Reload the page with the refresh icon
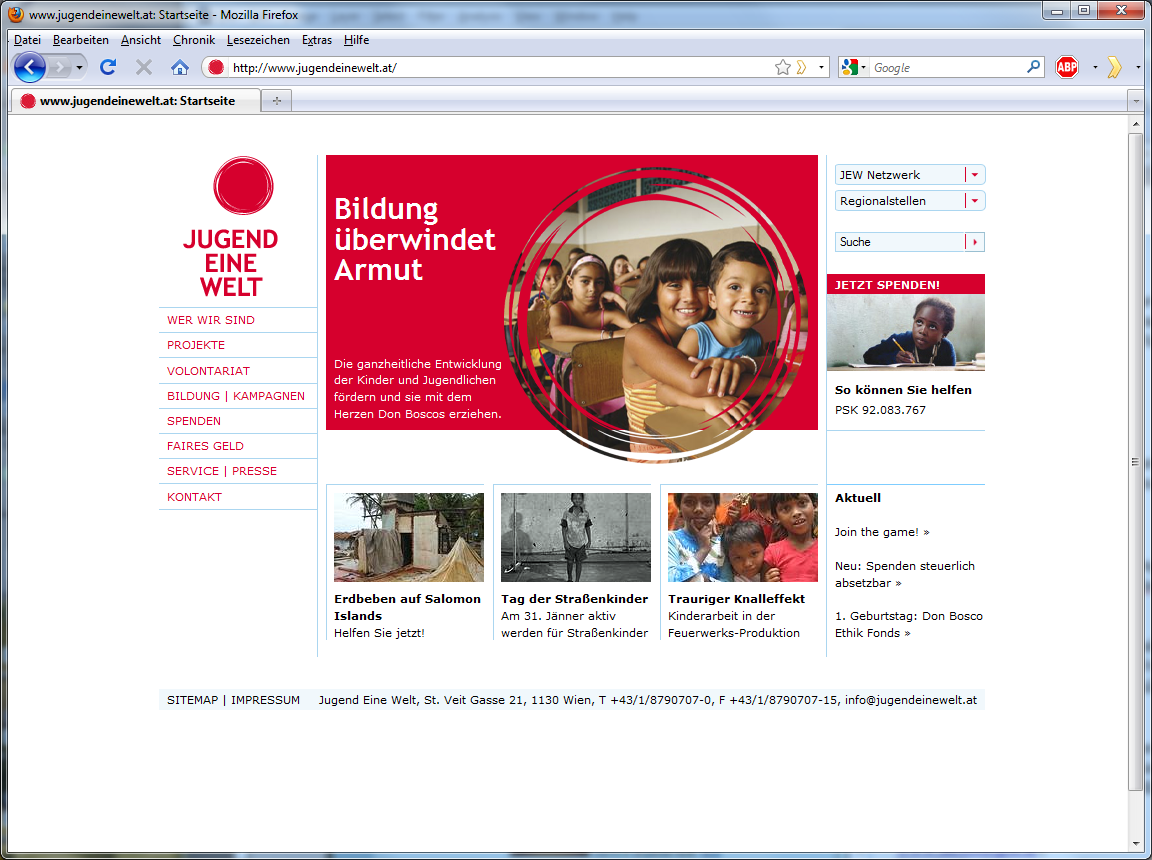1152x860 pixels. (108, 68)
